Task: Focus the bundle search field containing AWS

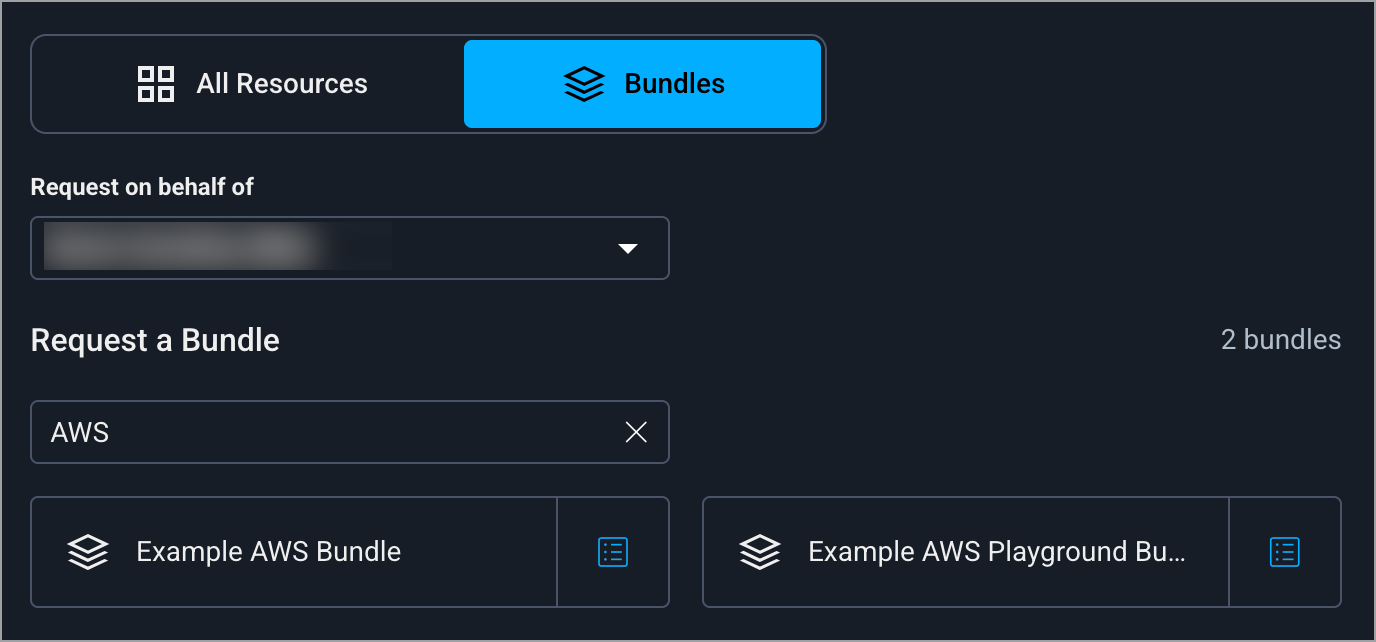Action: click(x=330, y=432)
